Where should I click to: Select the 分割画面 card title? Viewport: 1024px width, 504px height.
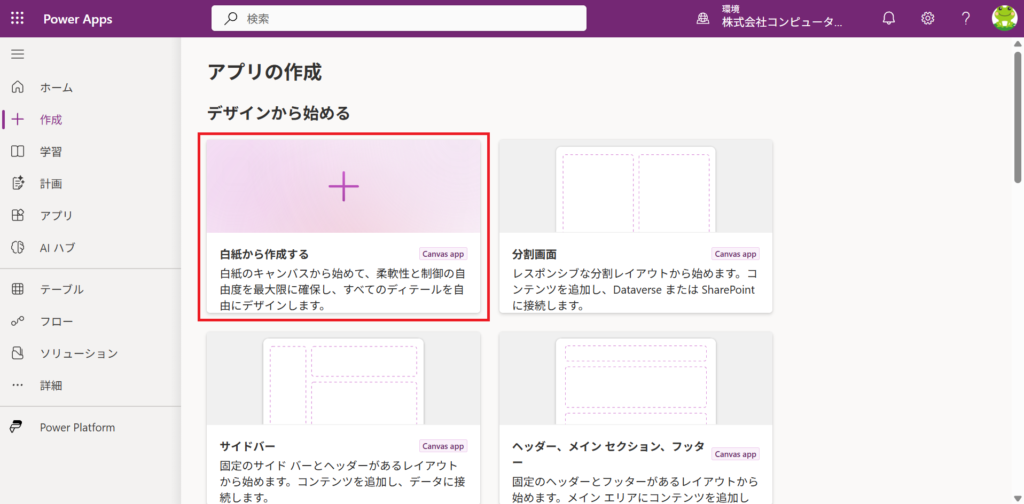[535, 254]
